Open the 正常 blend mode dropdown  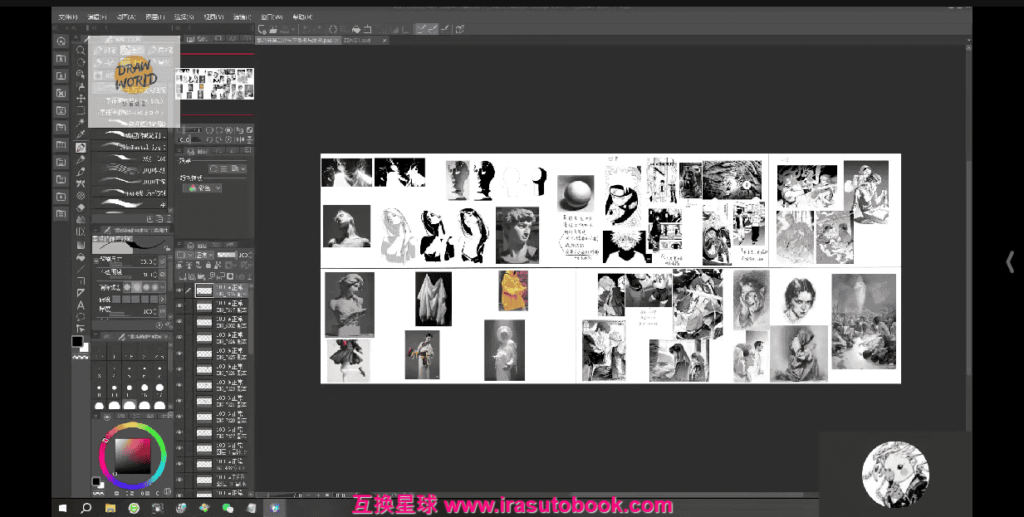point(203,255)
